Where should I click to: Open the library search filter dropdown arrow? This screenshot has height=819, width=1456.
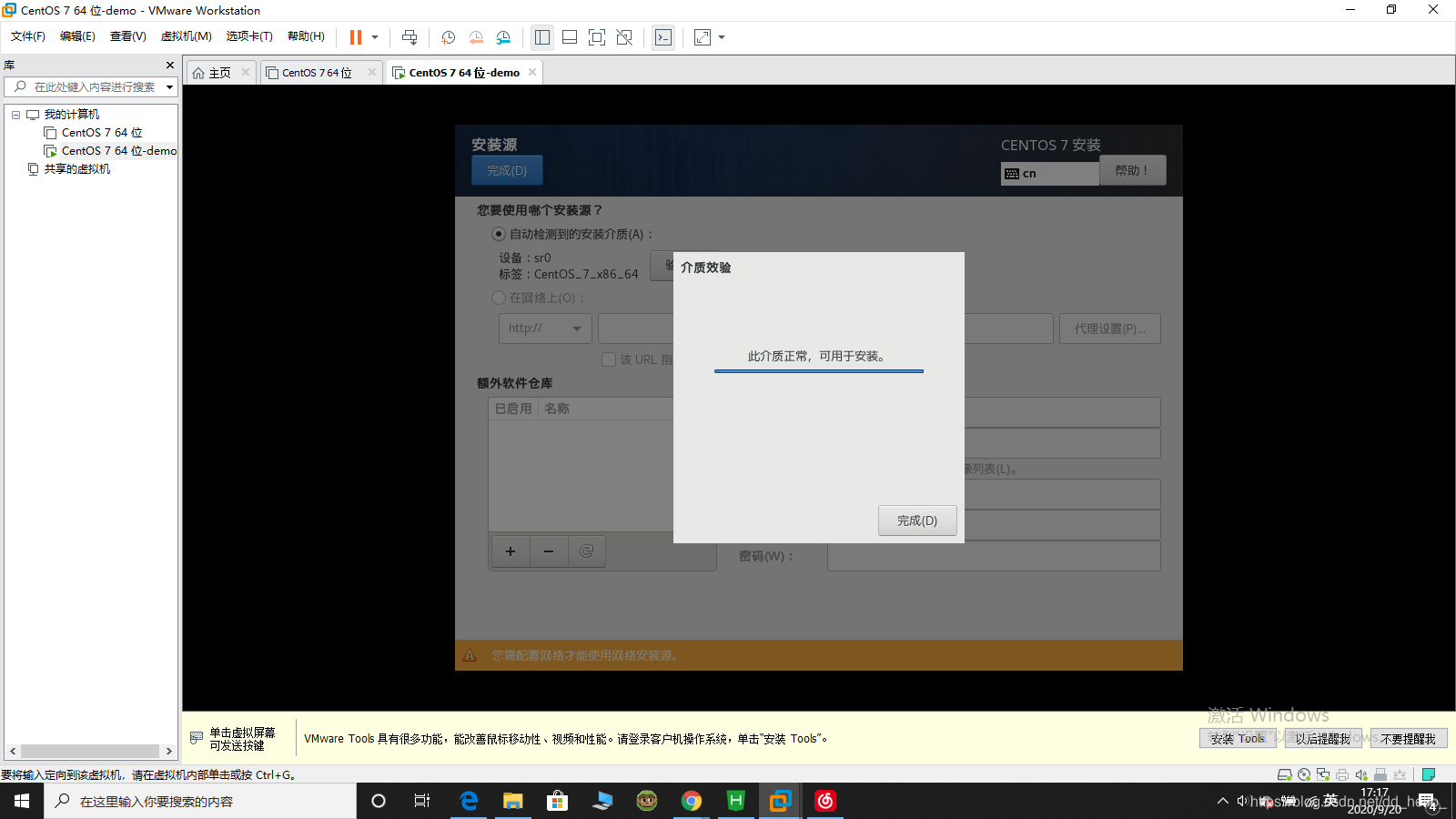[169, 87]
